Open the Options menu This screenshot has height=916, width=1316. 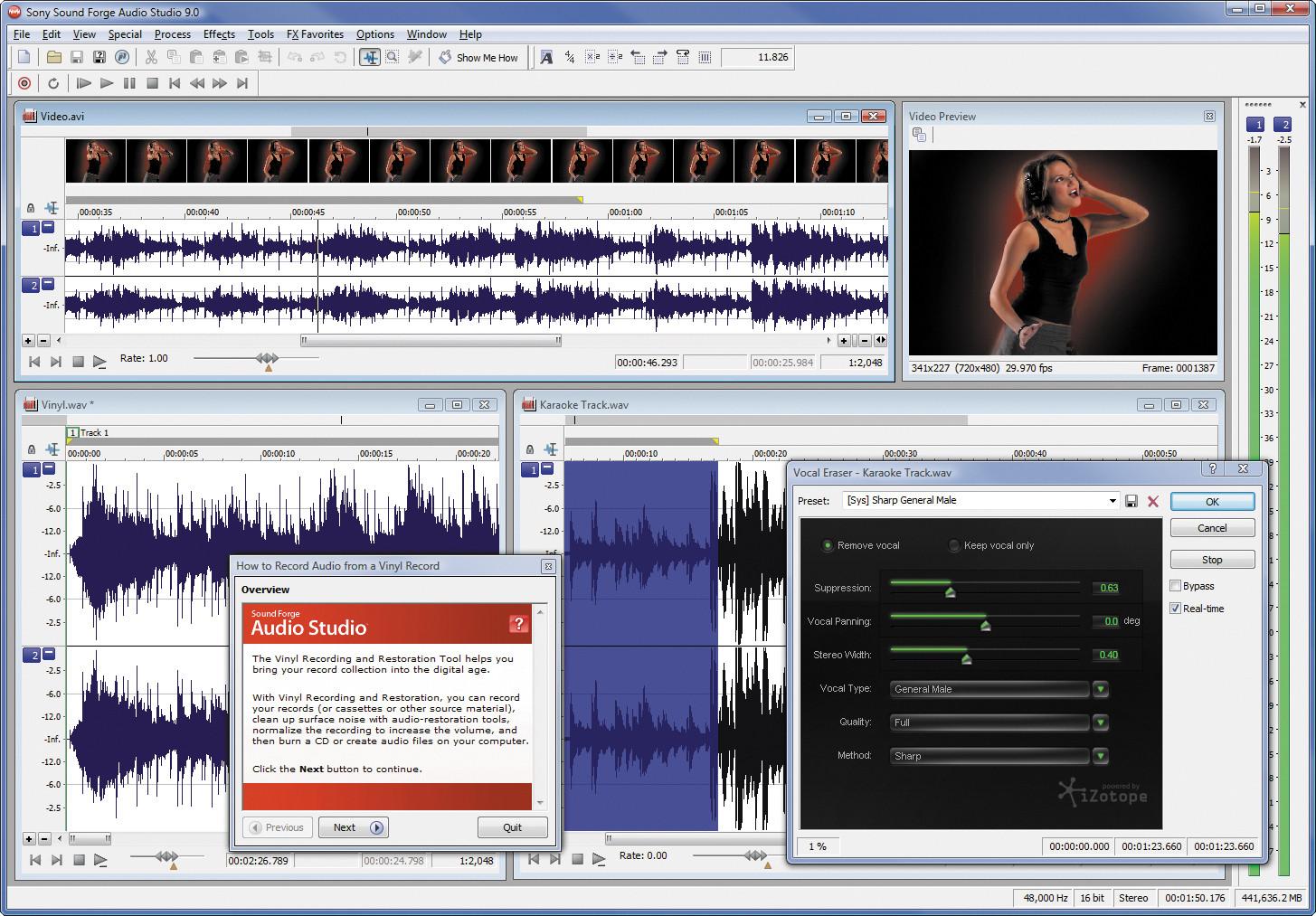pyautogui.click(x=375, y=34)
